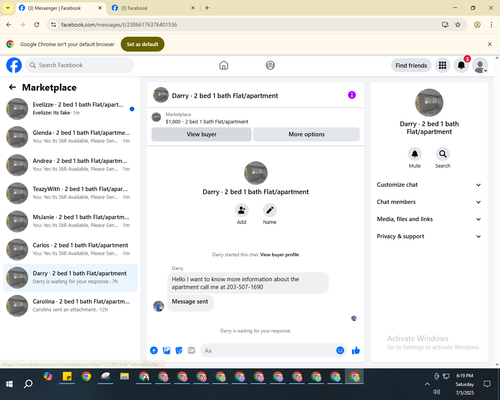Open Carolina conversation
Image resolution: width=500 pixels, height=400 pixels.
click(70, 306)
